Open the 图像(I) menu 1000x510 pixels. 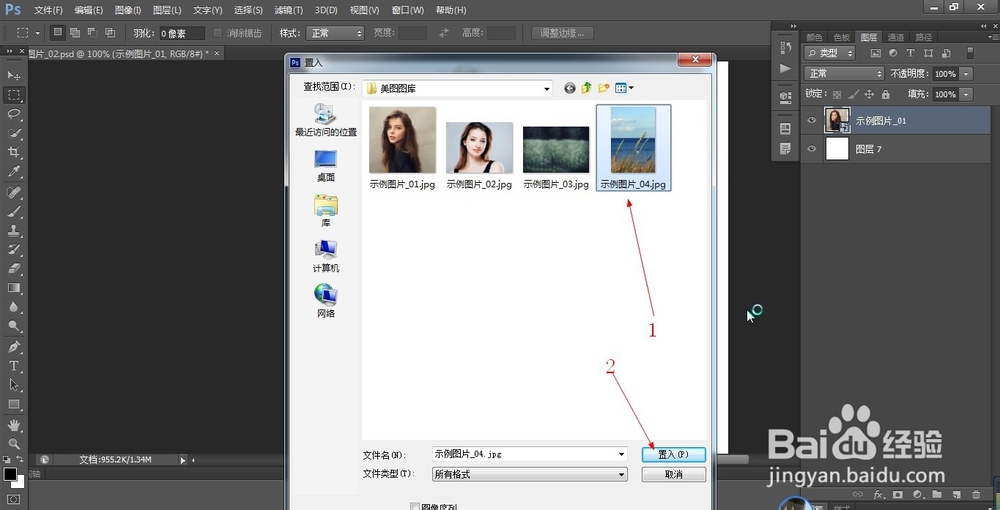128,10
